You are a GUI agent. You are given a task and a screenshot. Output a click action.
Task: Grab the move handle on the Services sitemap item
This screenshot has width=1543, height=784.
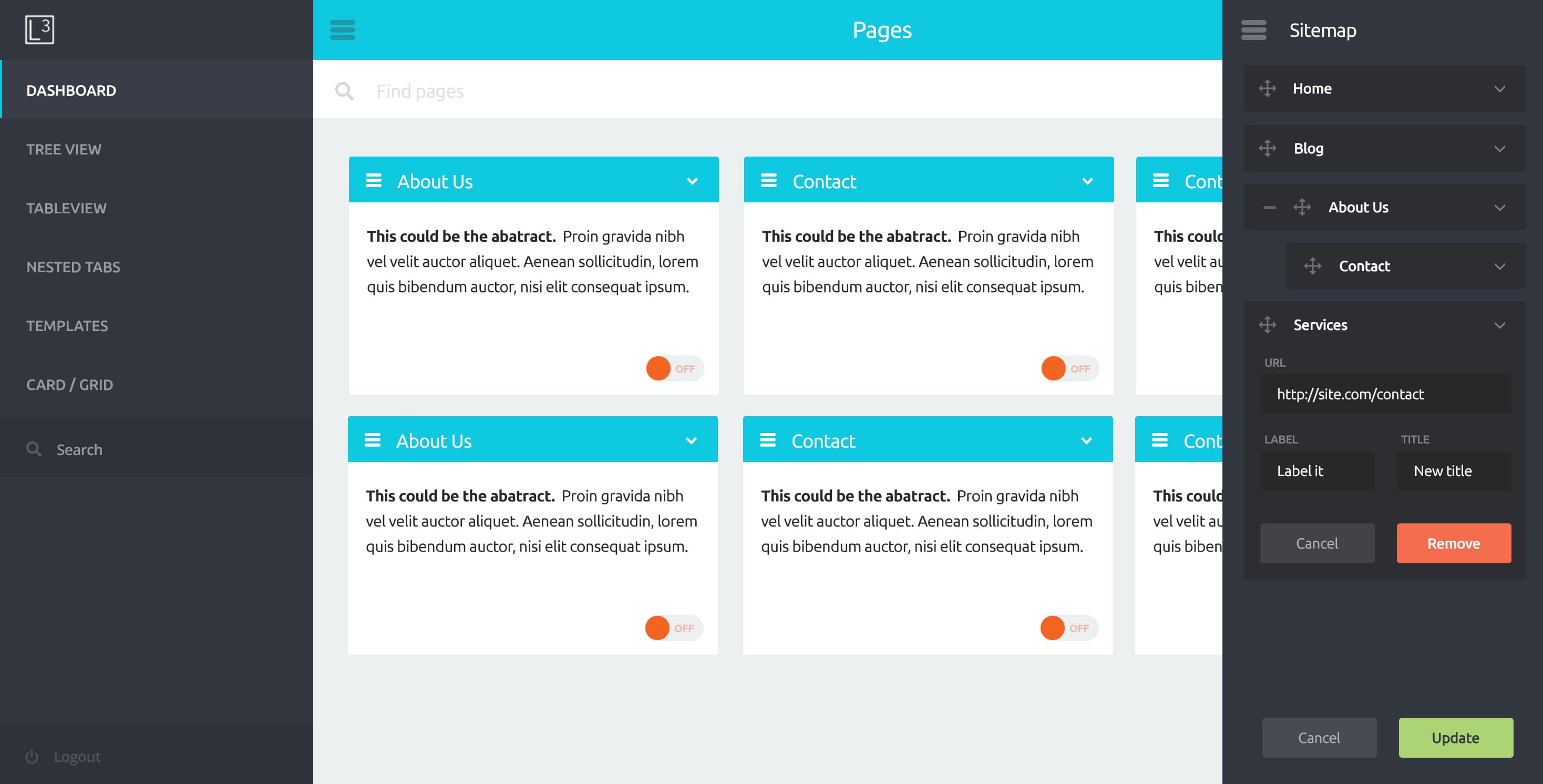click(x=1268, y=325)
